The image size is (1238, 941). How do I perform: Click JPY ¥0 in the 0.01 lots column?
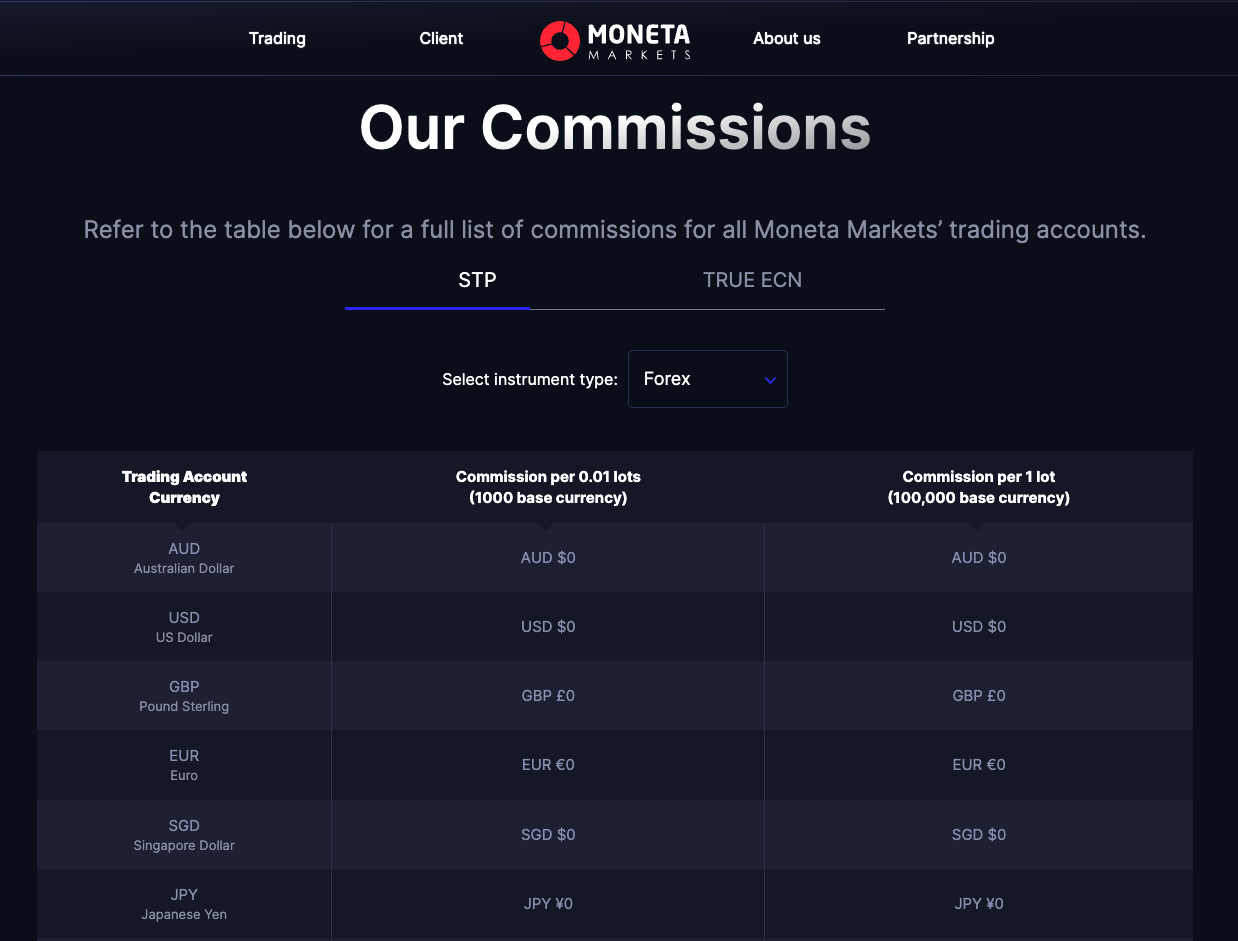click(548, 904)
